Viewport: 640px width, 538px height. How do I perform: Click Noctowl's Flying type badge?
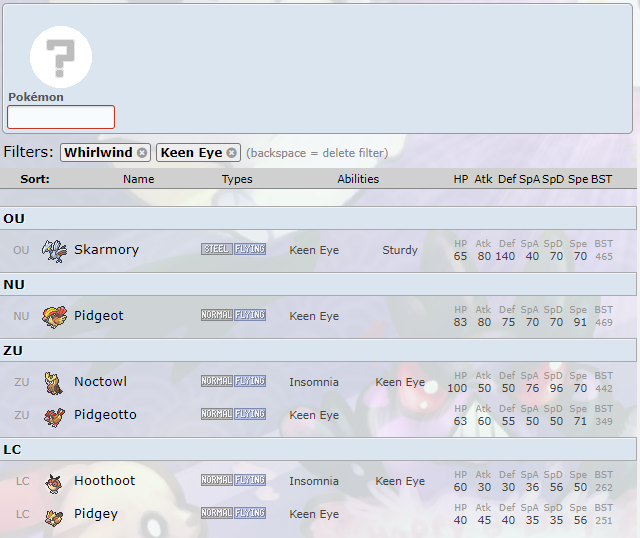click(x=250, y=381)
